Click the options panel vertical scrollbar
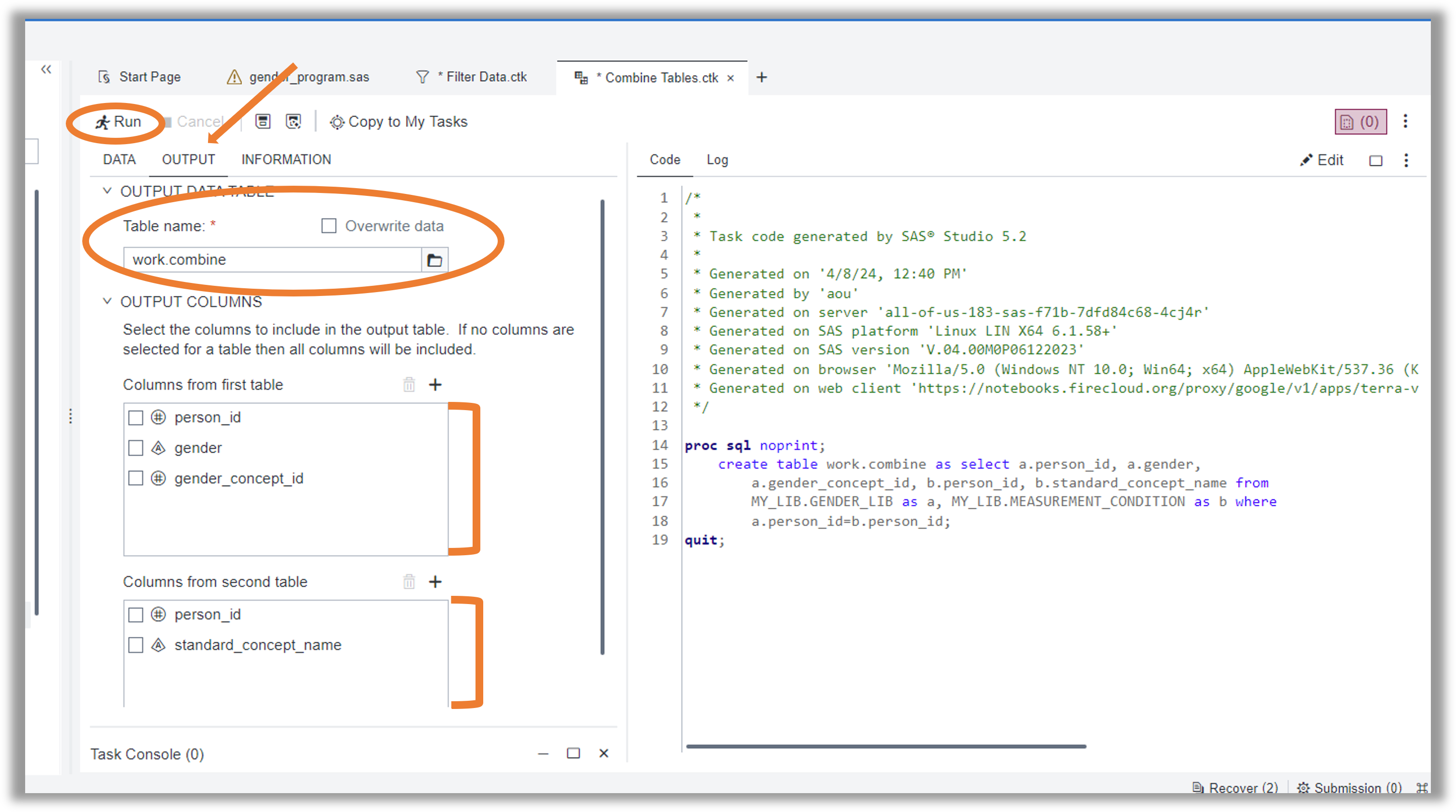Viewport: 1456px width, 812px height. [x=603, y=427]
